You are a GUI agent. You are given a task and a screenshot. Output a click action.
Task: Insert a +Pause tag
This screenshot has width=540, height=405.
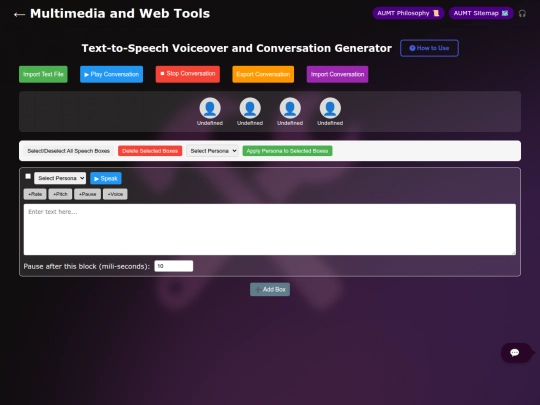pos(87,194)
